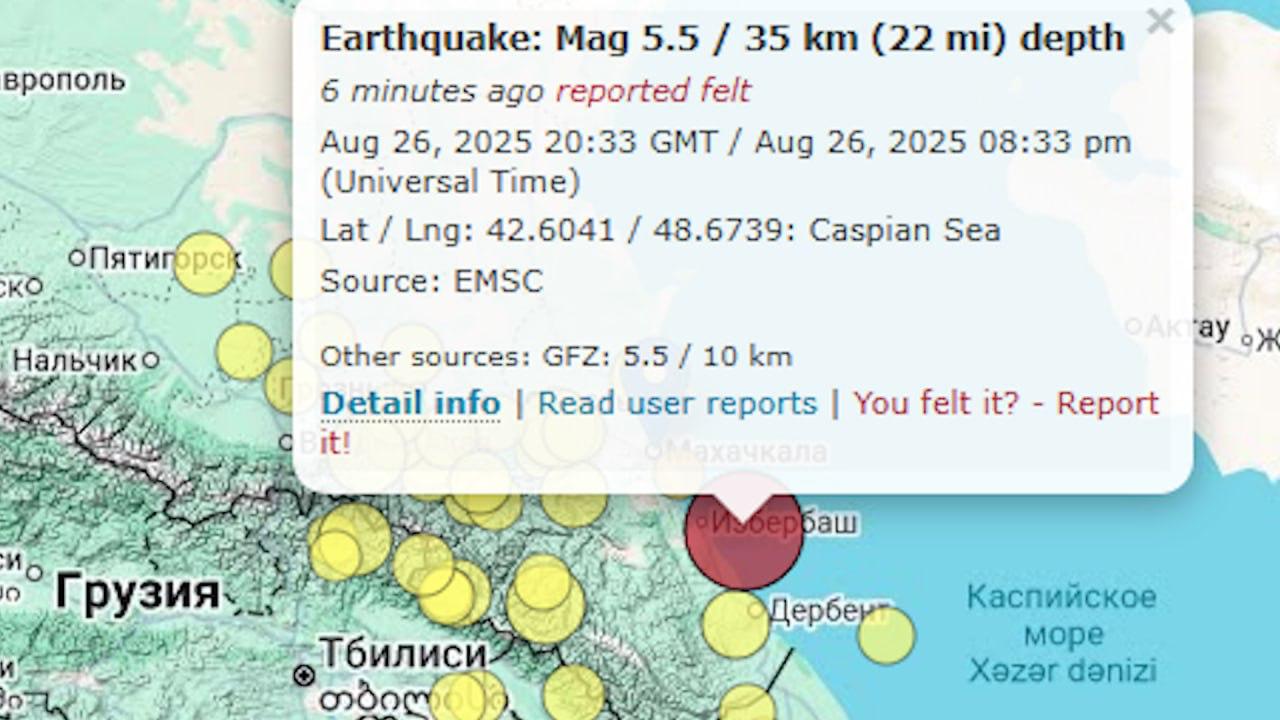Select yellow quake marker in Caspian Sea near Дербент
Screen dimensions: 1280x720
886,635
